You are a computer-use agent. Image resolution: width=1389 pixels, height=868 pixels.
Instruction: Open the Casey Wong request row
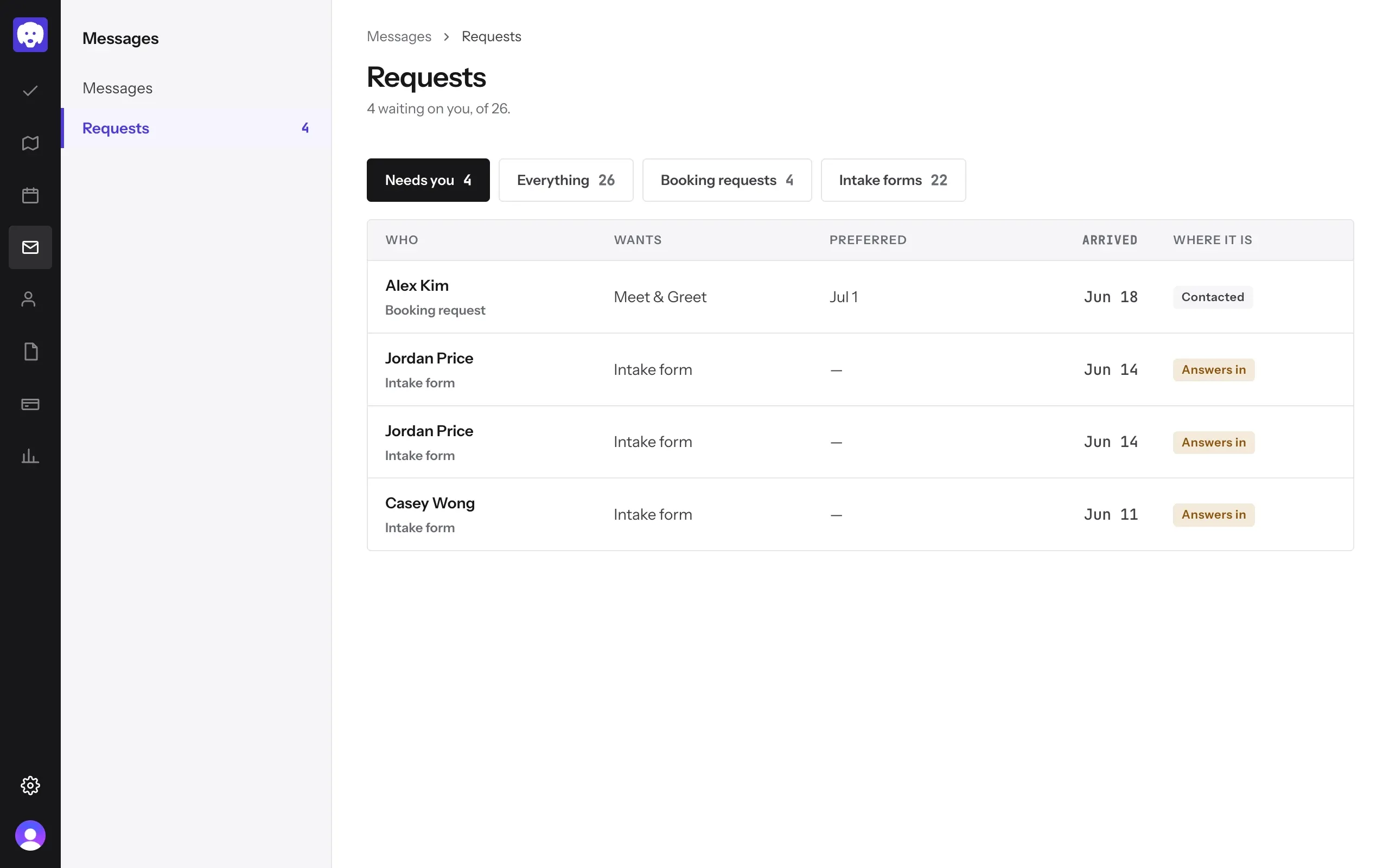[861, 514]
